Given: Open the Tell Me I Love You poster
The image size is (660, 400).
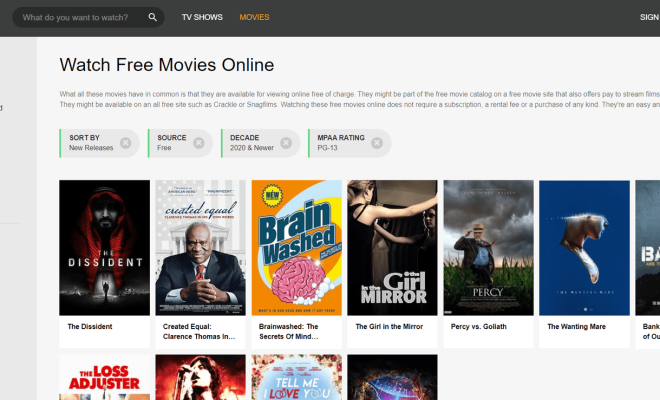Looking at the screenshot, I should click(297, 377).
